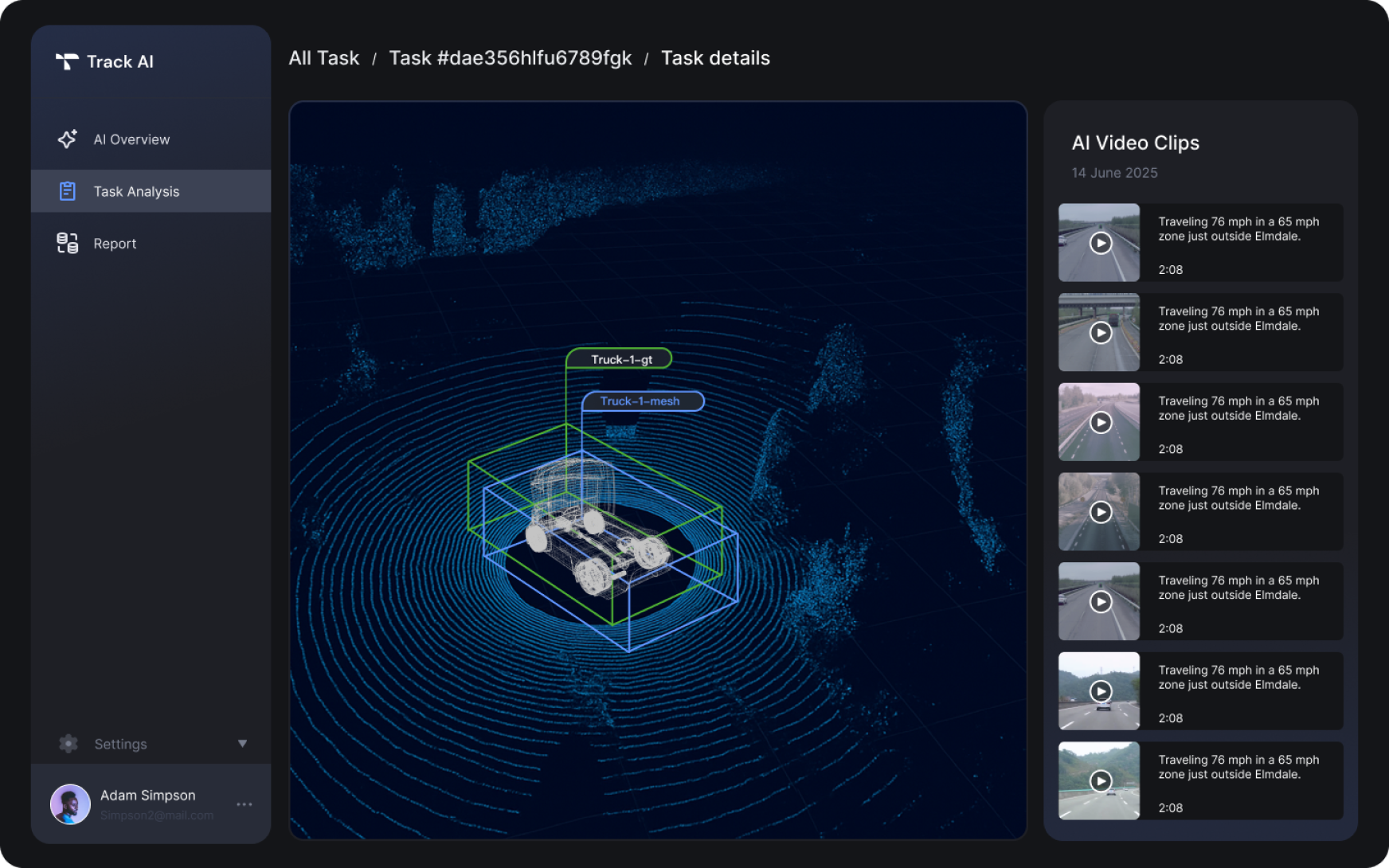Viewport: 1389px width, 868px height.
Task: Go to All Task breadcrumb
Action: point(323,58)
